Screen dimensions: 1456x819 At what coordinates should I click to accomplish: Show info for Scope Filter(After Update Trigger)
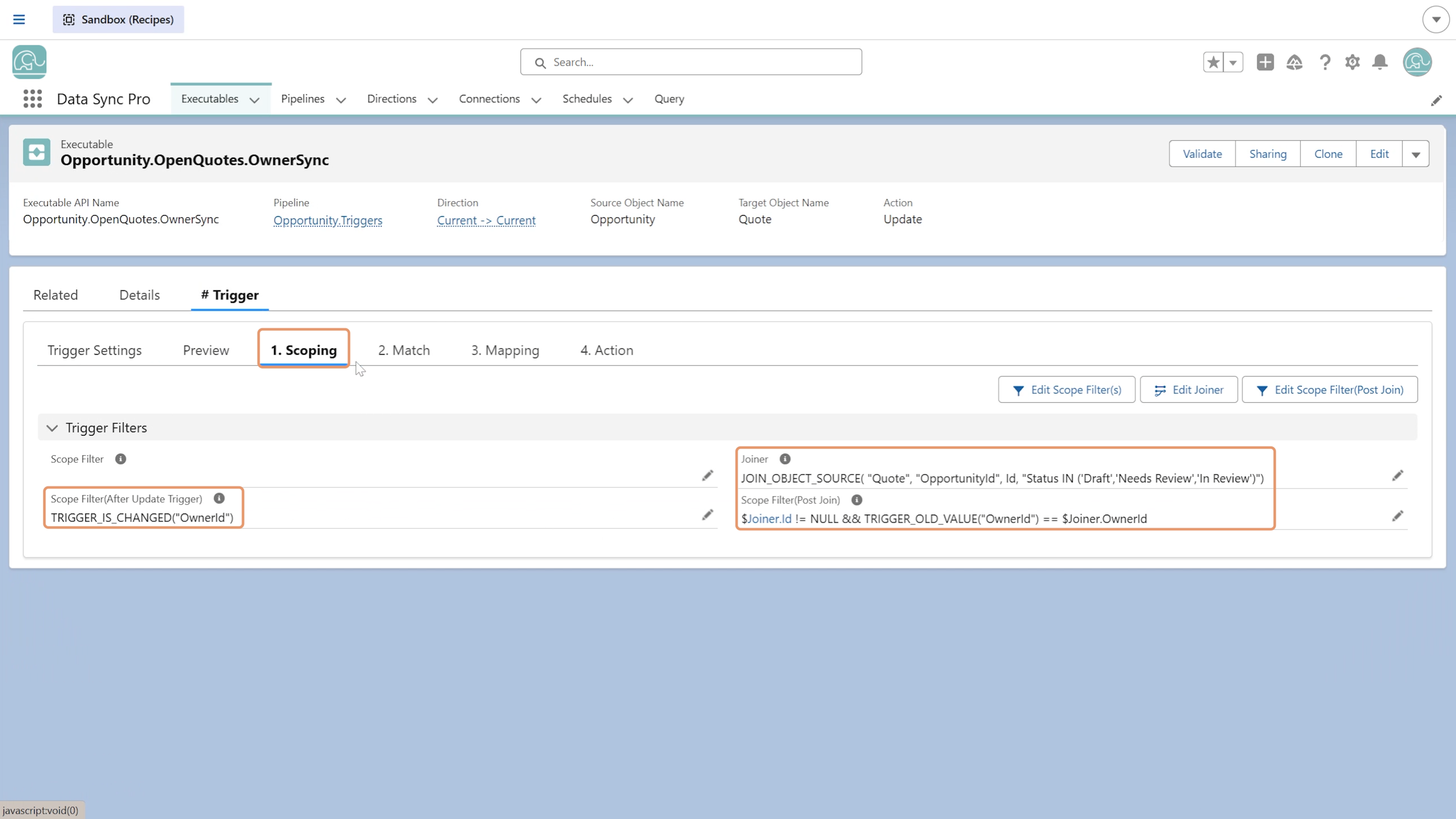click(x=219, y=499)
